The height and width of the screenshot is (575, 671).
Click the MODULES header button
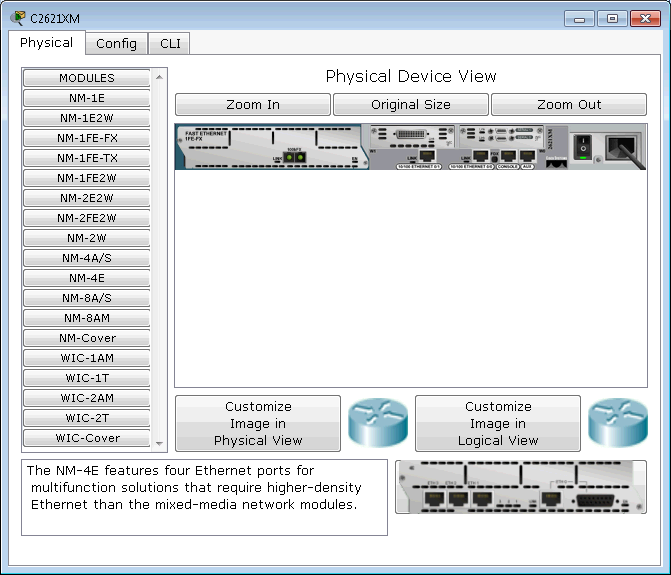click(x=87, y=78)
